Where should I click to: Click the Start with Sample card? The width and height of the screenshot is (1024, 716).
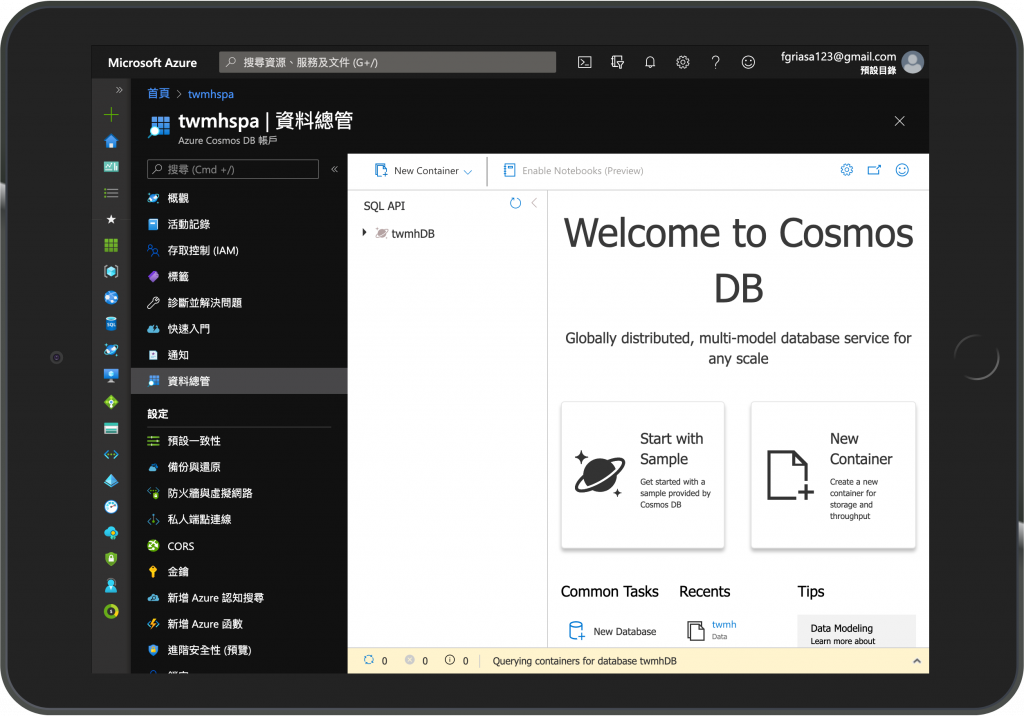pyautogui.click(x=643, y=474)
